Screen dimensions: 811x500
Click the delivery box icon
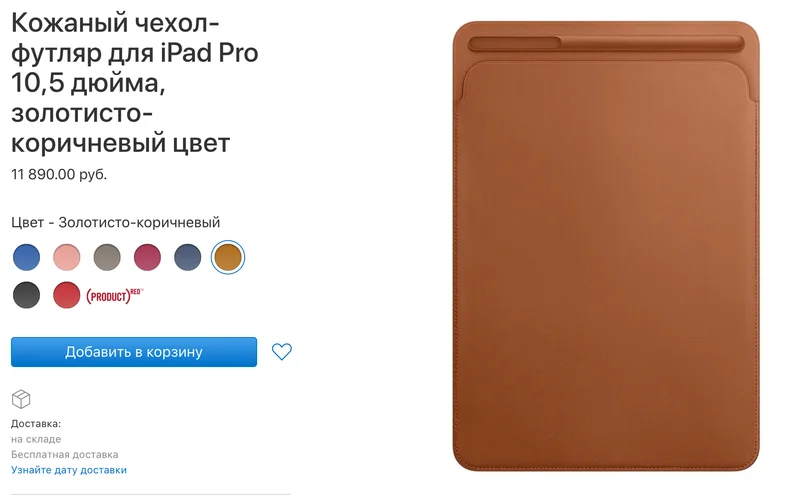(x=21, y=399)
